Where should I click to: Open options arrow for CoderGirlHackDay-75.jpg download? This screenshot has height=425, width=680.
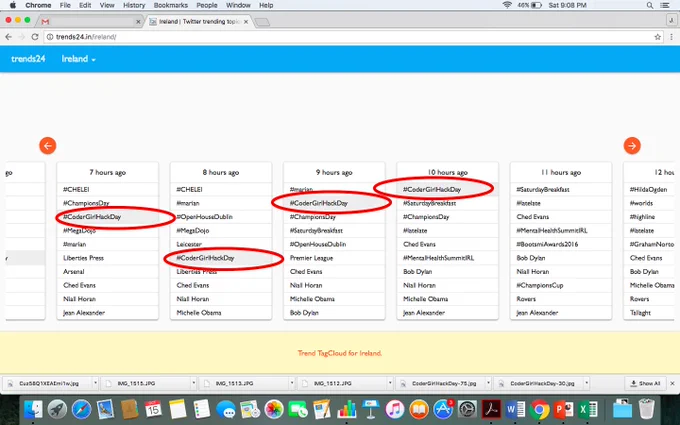coord(488,383)
